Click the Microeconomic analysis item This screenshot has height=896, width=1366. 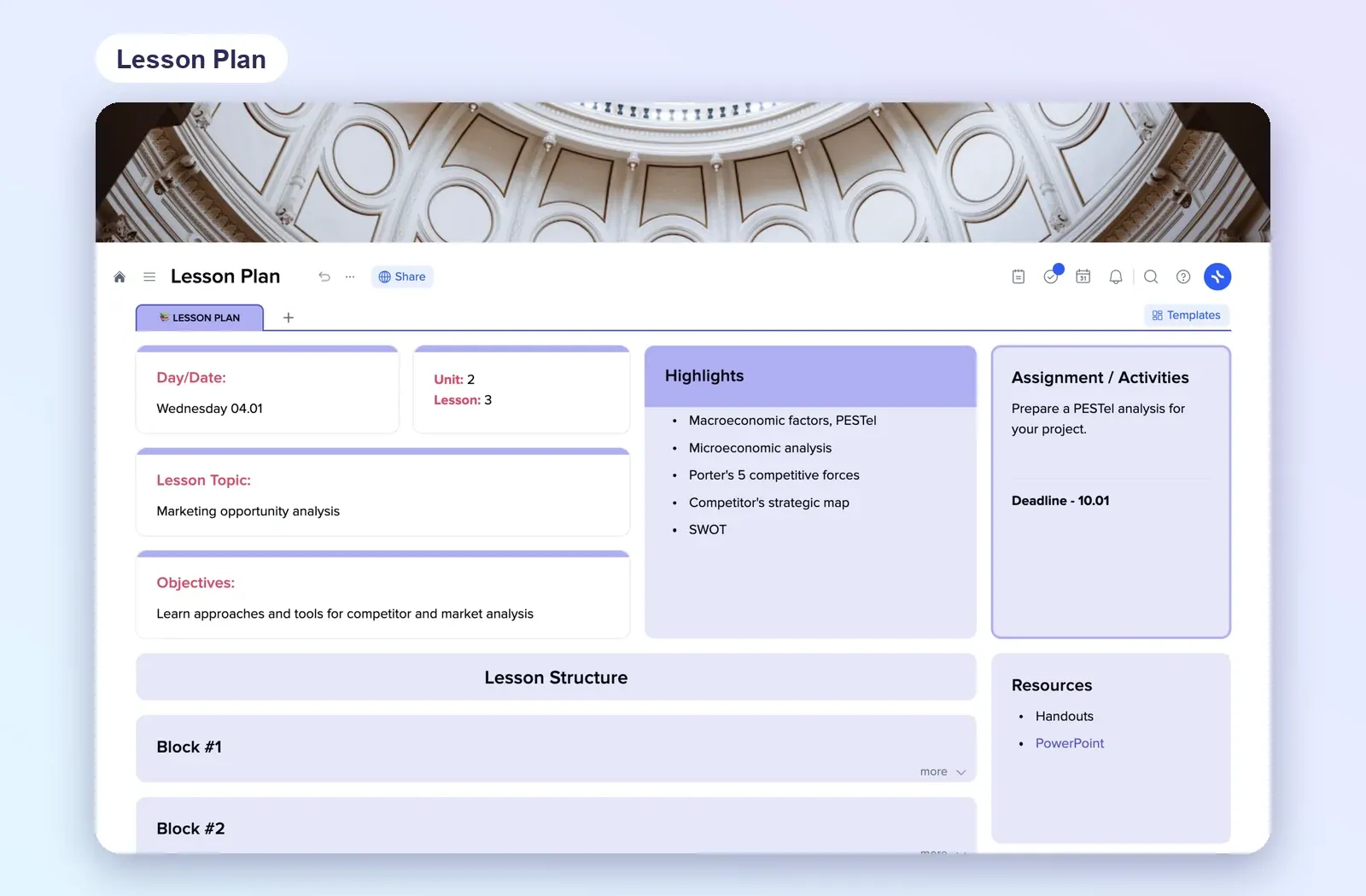tap(761, 448)
